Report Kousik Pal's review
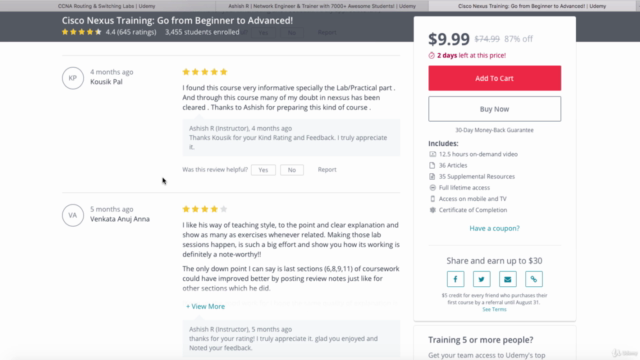 327,169
